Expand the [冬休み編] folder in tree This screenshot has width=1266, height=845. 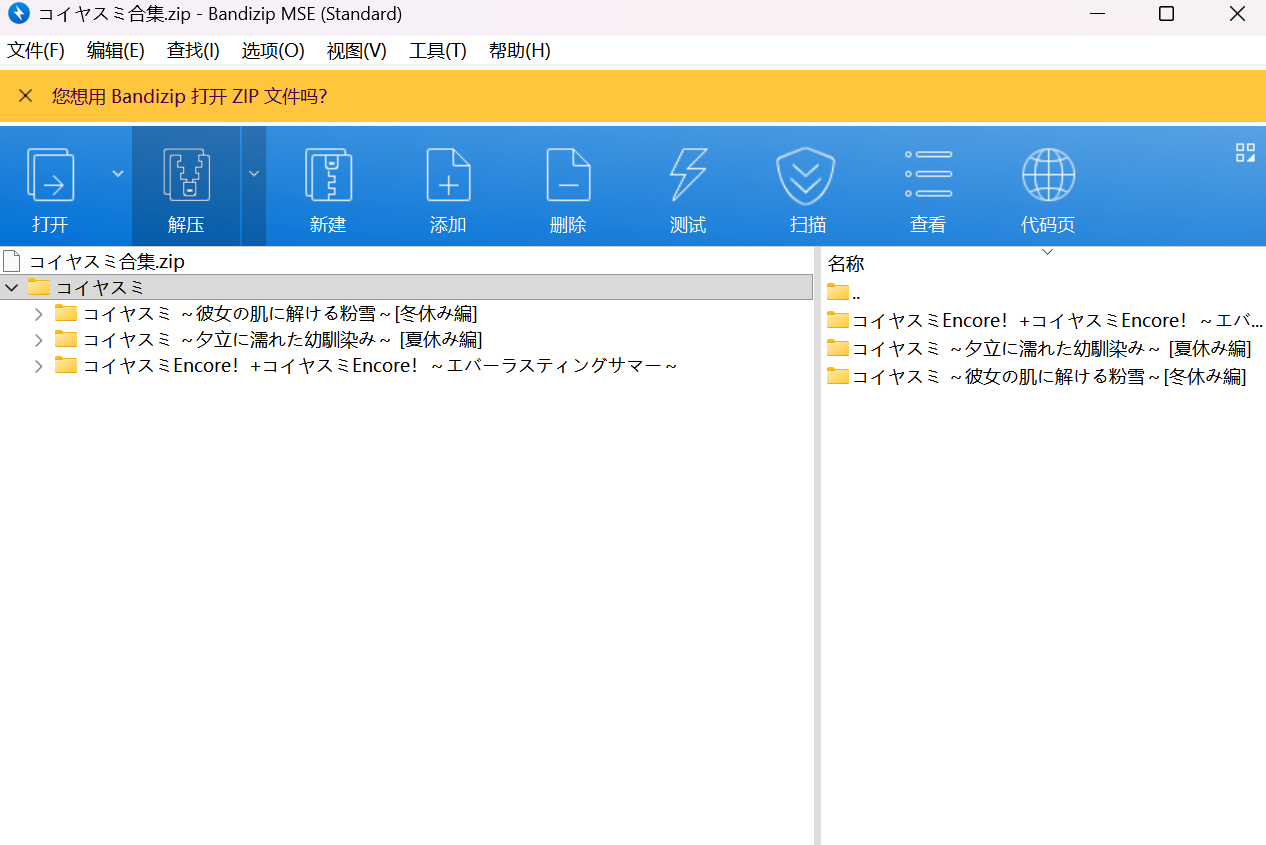coord(39,314)
